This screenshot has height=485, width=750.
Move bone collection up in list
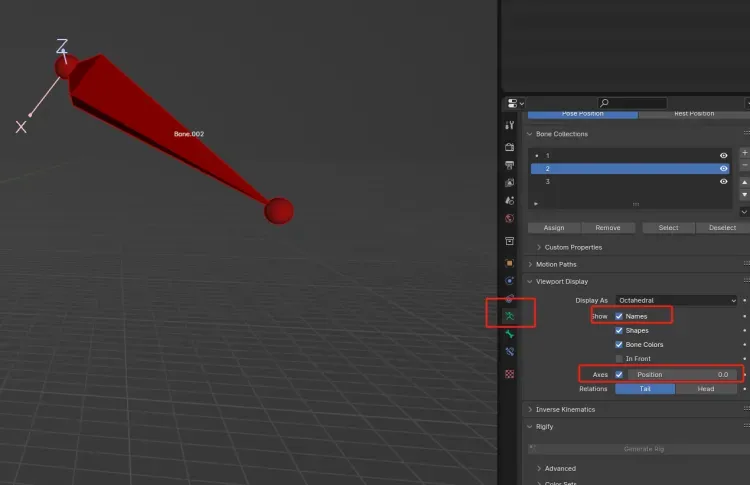pyautogui.click(x=744, y=183)
